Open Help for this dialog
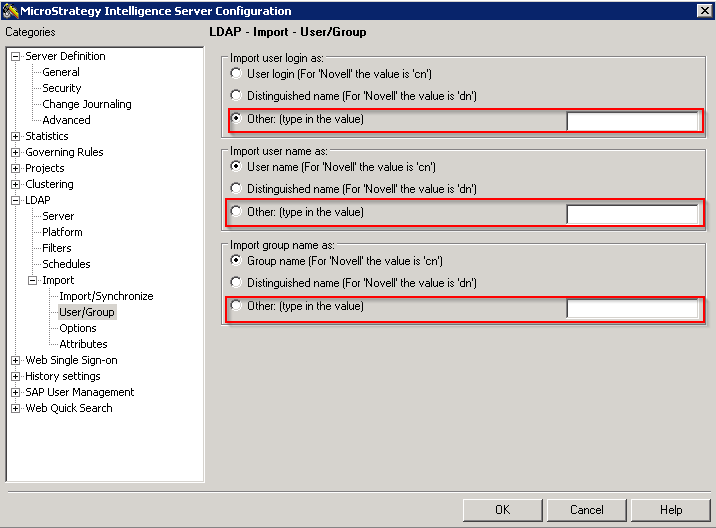The image size is (716, 528). tap(671, 510)
